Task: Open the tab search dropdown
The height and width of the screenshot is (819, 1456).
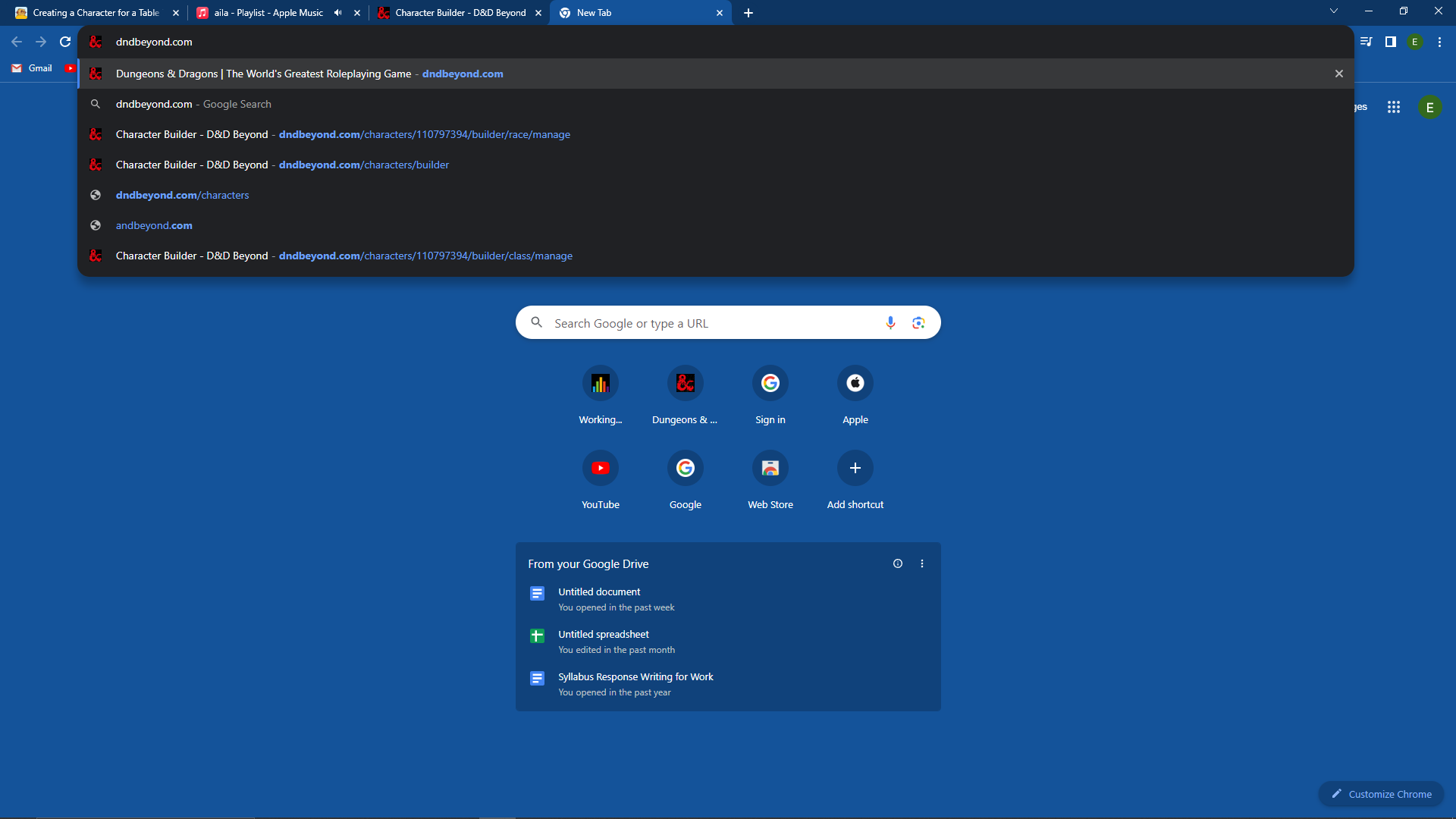Action: (x=1333, y=11)
